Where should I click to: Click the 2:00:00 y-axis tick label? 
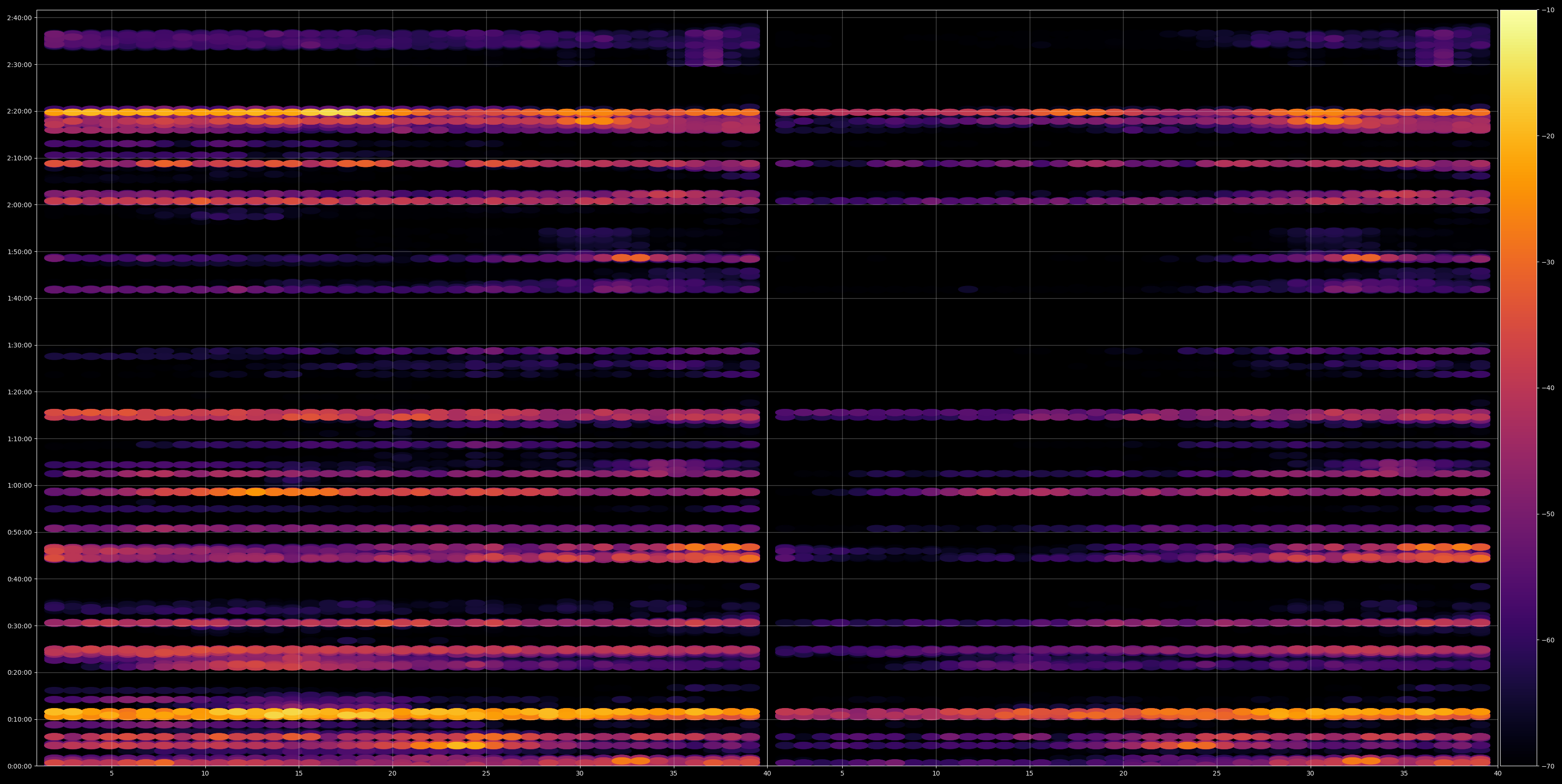(19, 204)
